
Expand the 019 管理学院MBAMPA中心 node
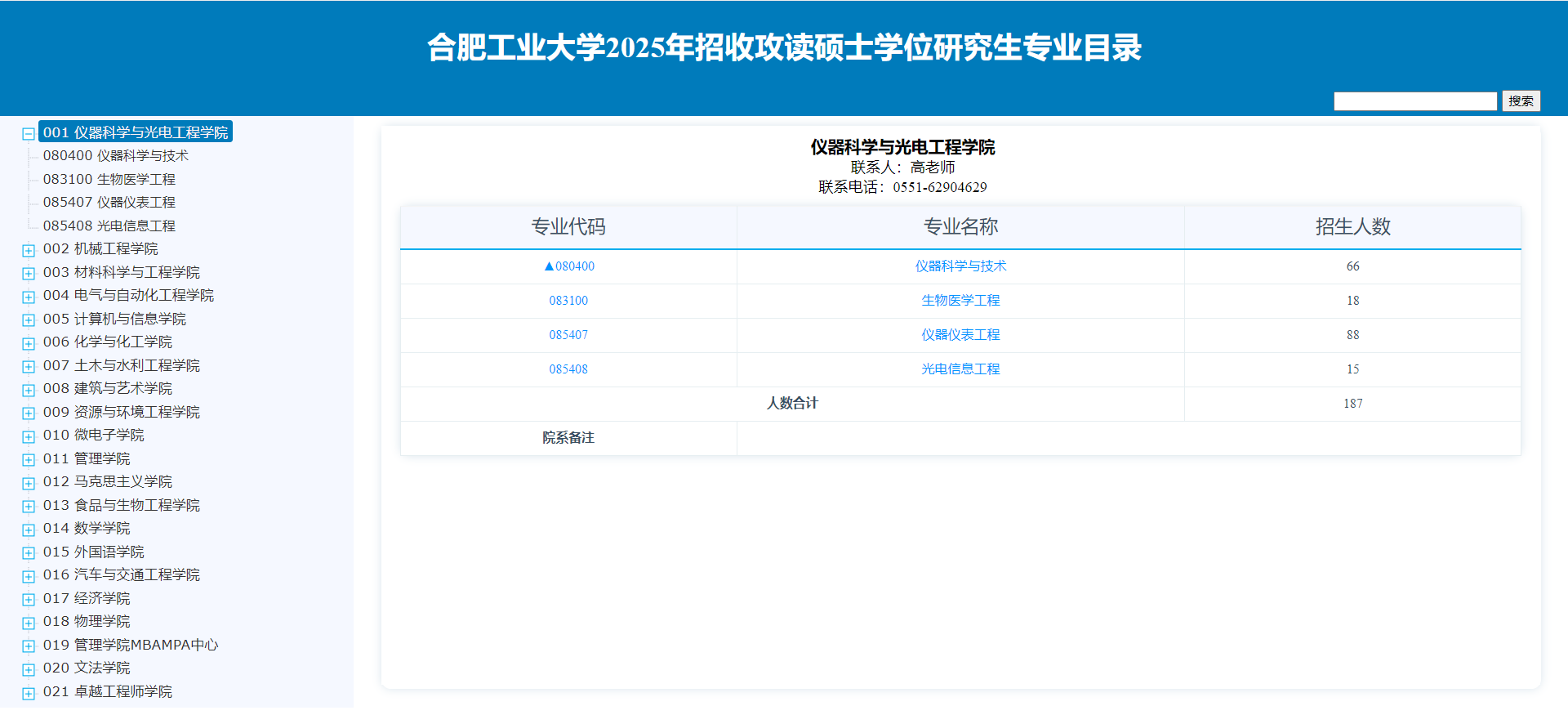29,646
